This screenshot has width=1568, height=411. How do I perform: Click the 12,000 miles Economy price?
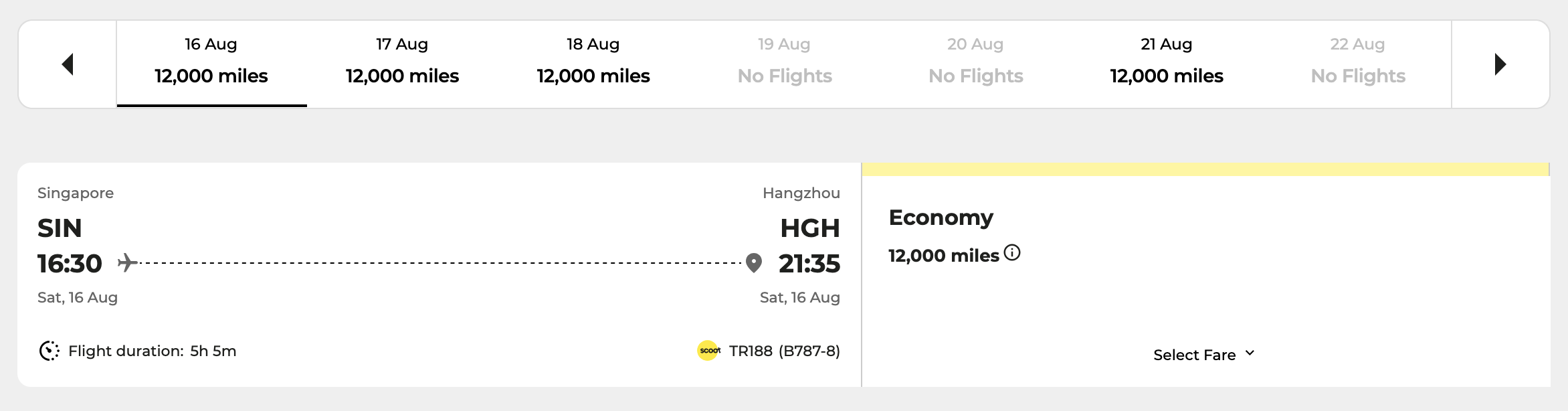[943, 256]
